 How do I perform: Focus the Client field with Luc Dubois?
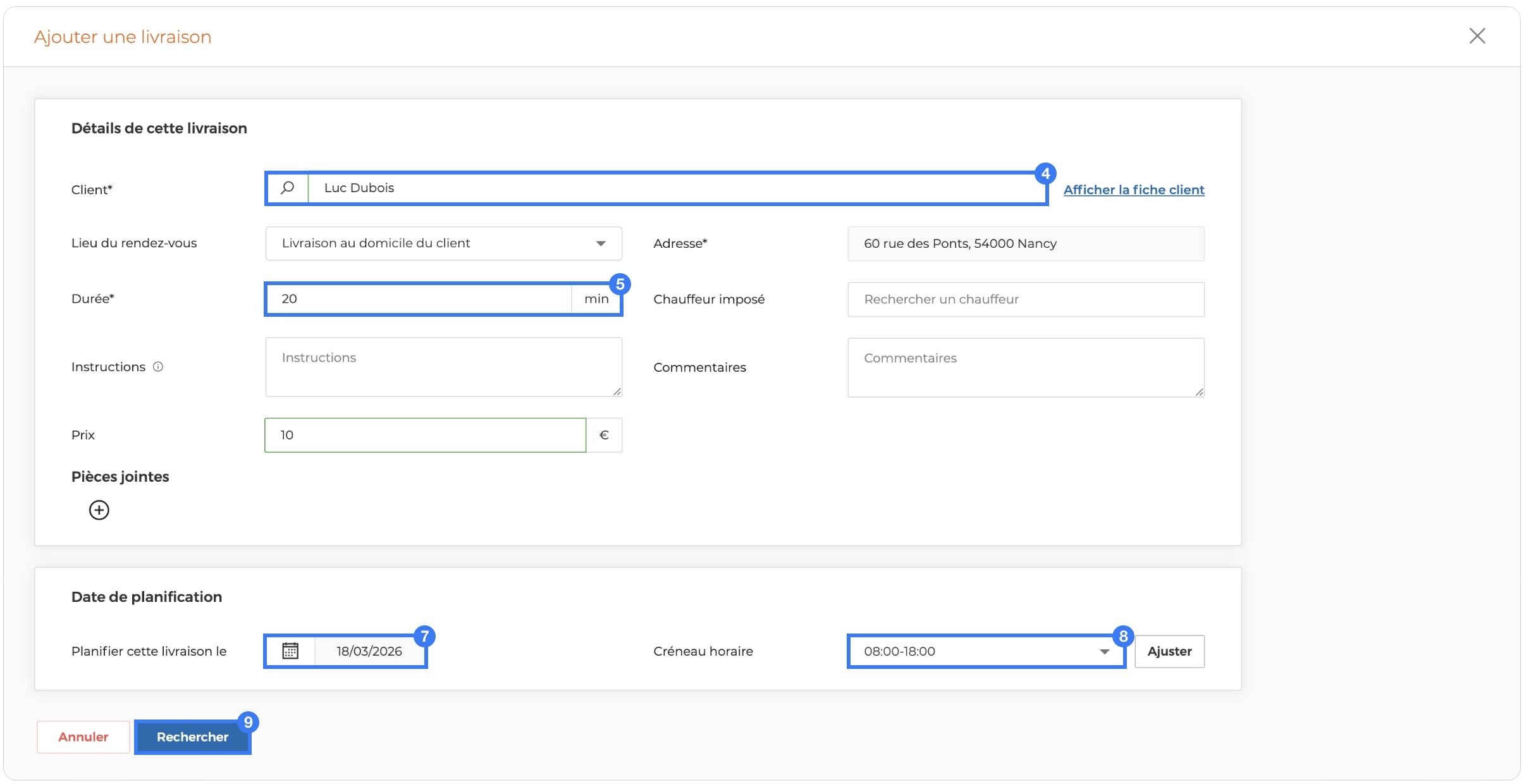677,188
